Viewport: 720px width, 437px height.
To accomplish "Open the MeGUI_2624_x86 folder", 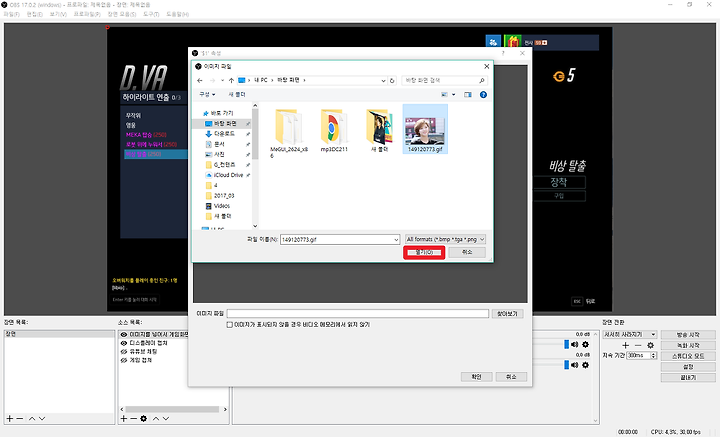I will (288, 133).
